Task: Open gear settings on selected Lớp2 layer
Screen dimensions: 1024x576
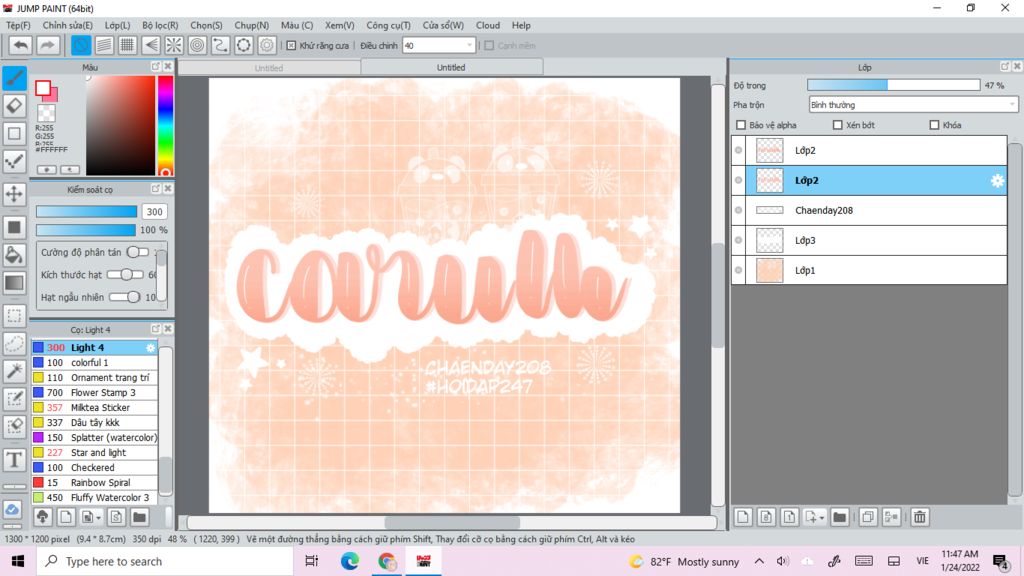Action: (997, 181)
